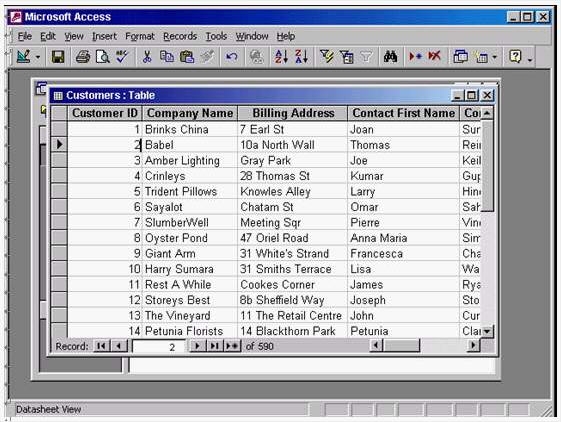Open Print Preview from toolbar

(102, 57)
